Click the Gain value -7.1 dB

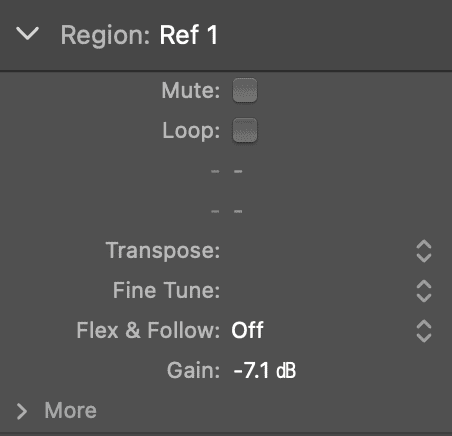click(265, 370)
